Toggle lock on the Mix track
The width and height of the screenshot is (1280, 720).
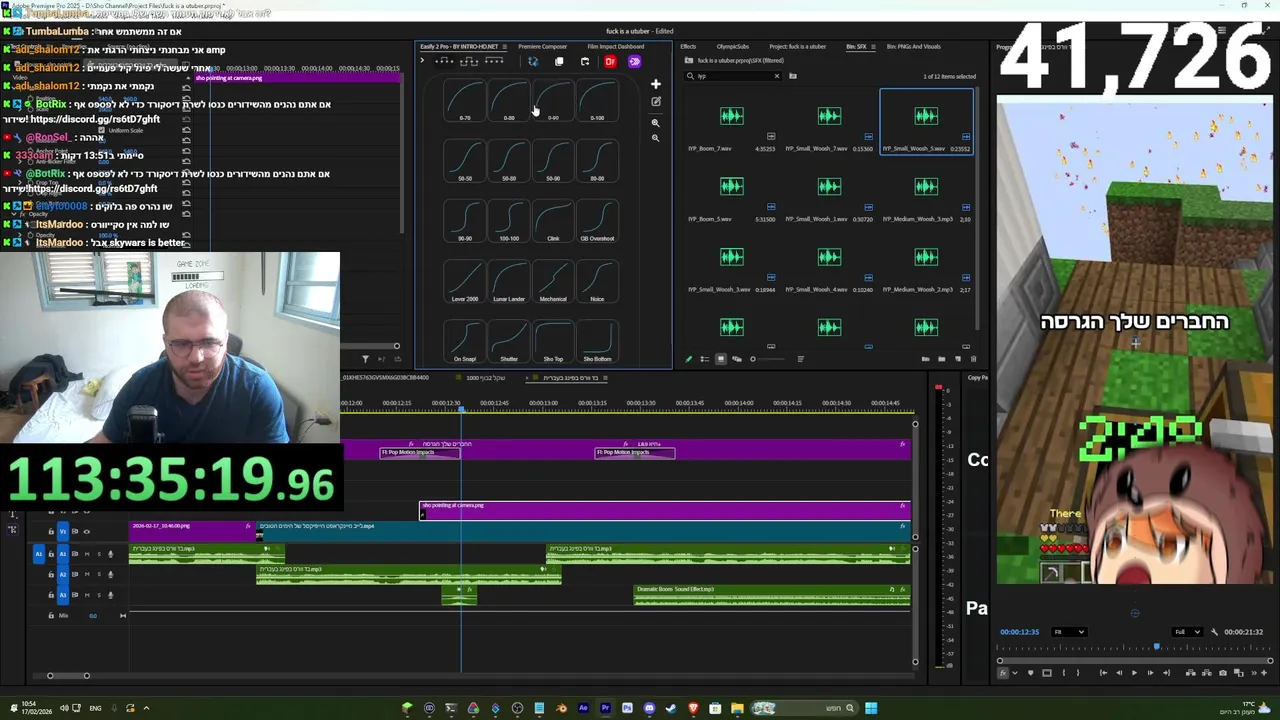click(x=51, y=615)
